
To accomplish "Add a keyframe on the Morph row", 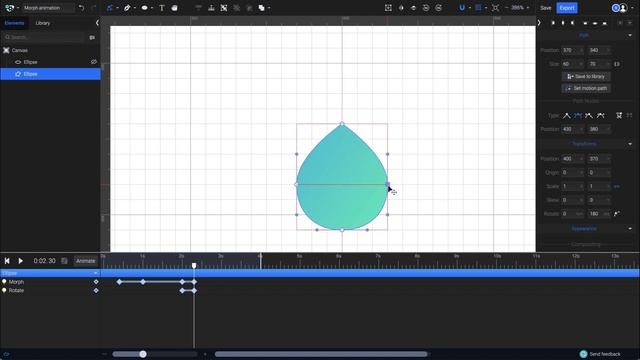I will tap(96, 282).
